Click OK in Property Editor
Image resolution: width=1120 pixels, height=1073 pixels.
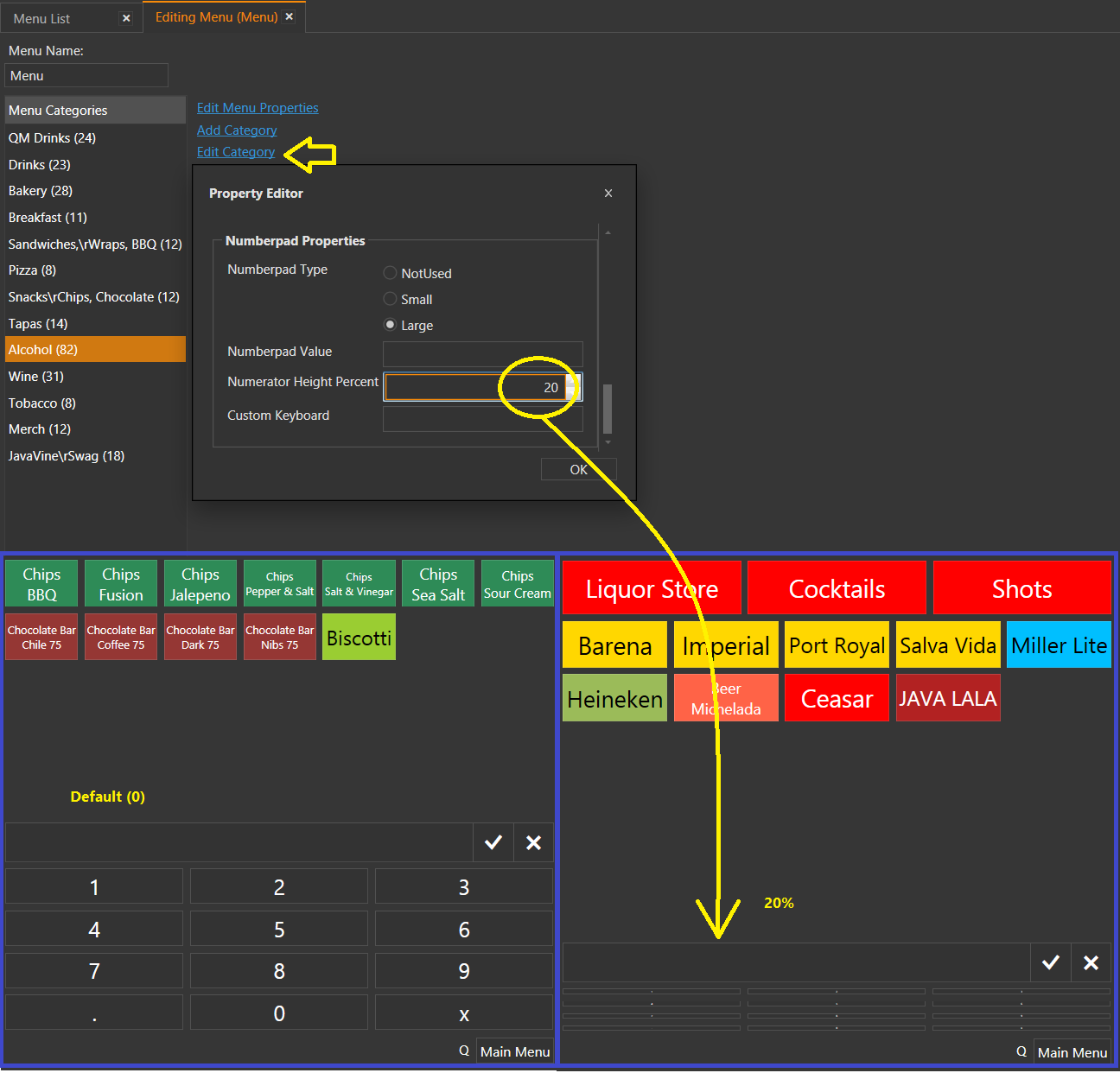pyautogui.click(x=578, y=469)
